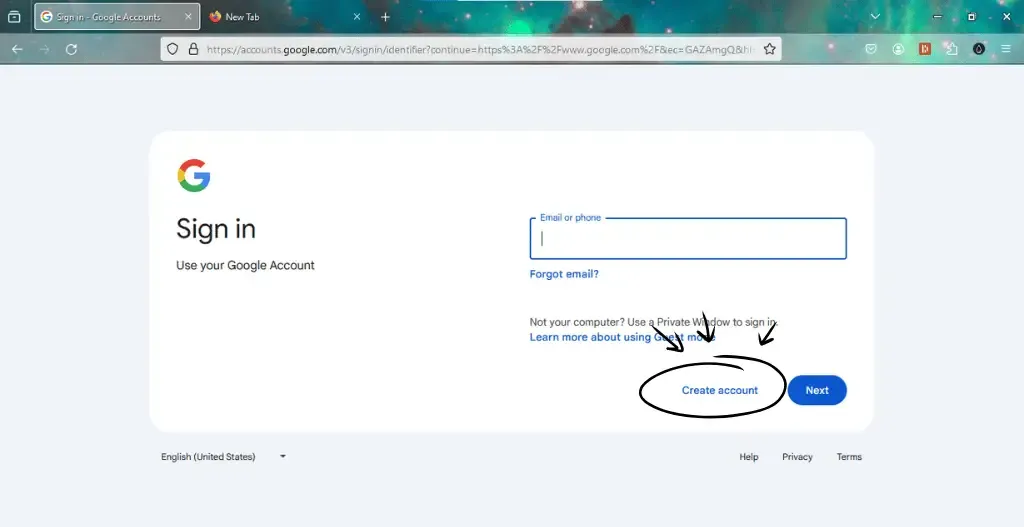Focus the Email or phone input field

(688, 239)
